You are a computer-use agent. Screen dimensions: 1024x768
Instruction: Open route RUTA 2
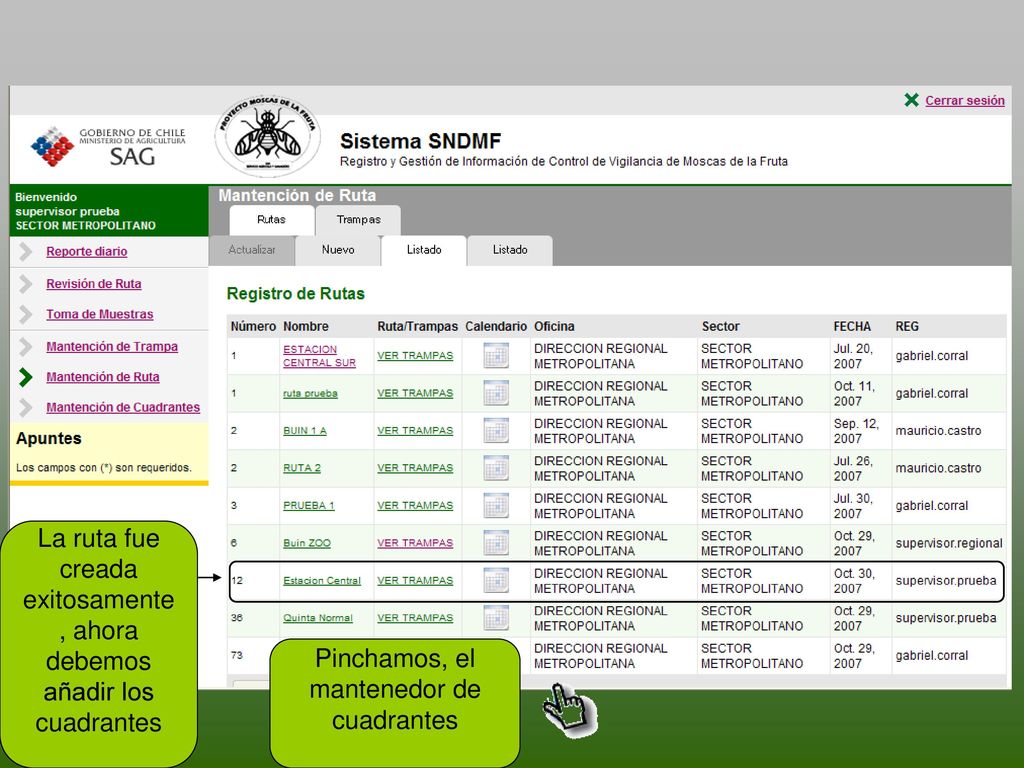coord(302,468)
